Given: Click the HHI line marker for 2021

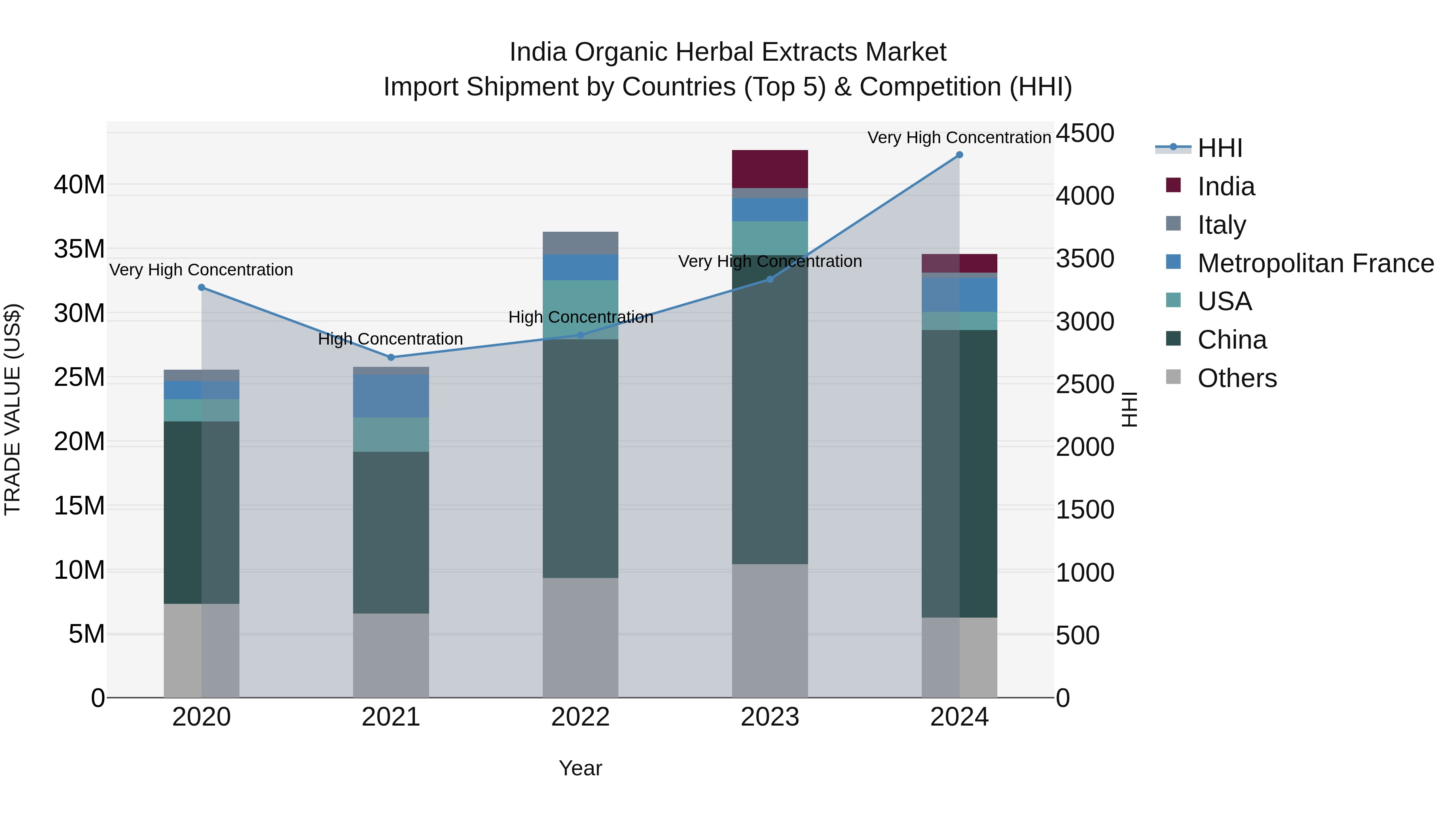Looking at the screenshot, I should tap(391, 357).
